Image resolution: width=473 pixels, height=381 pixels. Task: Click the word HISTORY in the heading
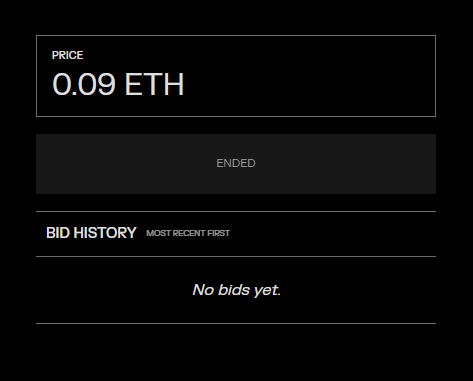[105, 233]
